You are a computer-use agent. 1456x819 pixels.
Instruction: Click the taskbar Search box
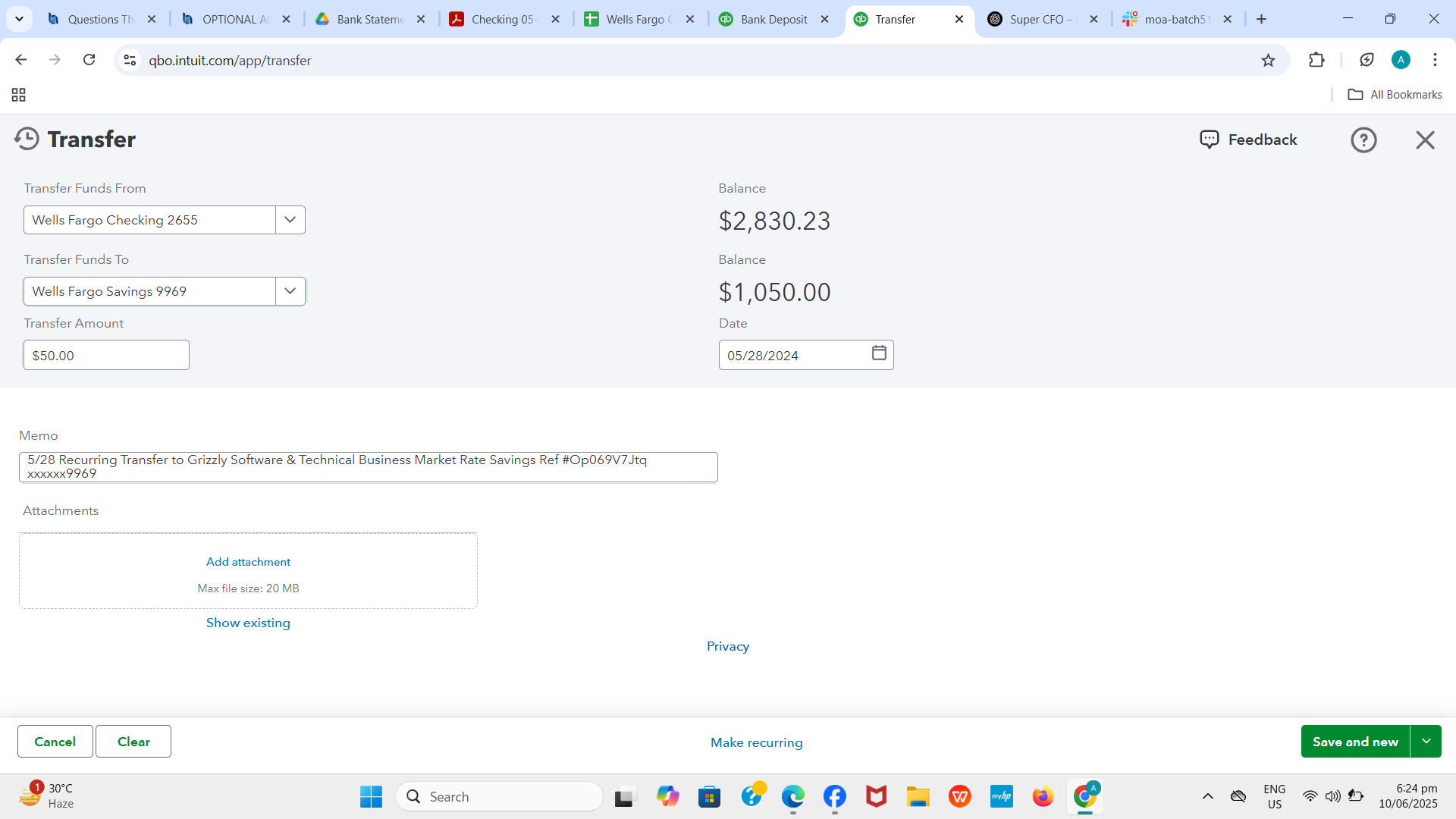pyautogui.click(x=499, y=796)
